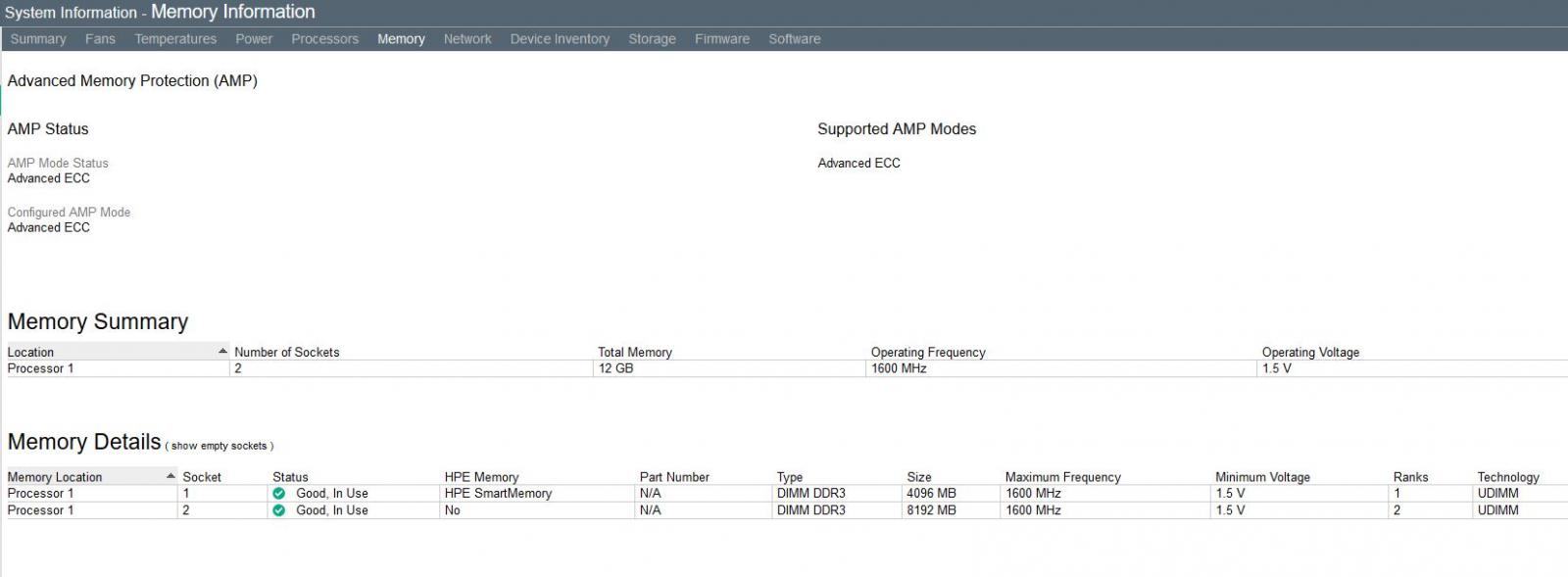Select UDIMM technology in socket 1 row
The width and height of the screenshot is (1568, 577).
1497,494
